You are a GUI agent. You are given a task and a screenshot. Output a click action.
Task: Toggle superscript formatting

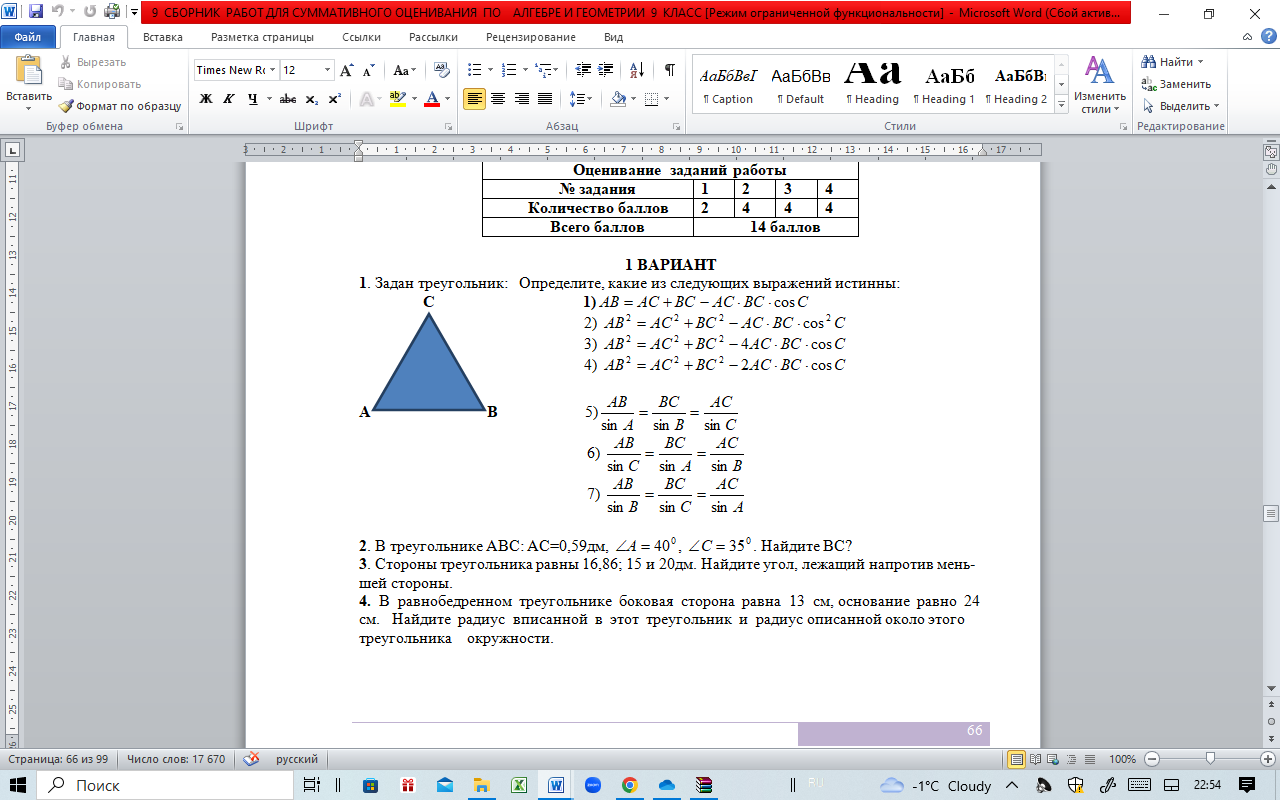tap(335, 99)
